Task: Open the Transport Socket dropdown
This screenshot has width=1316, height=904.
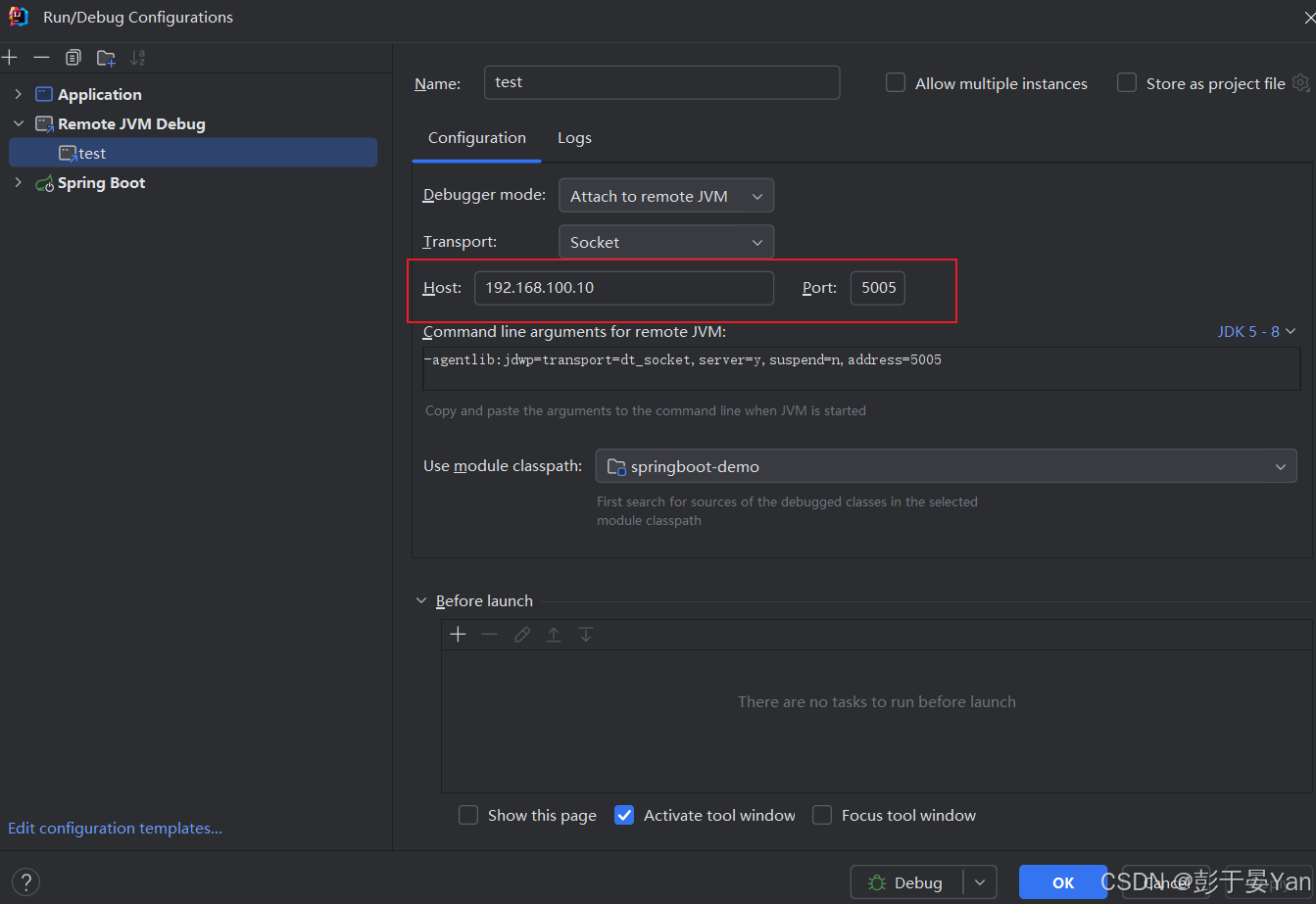Action: [666, 242]
